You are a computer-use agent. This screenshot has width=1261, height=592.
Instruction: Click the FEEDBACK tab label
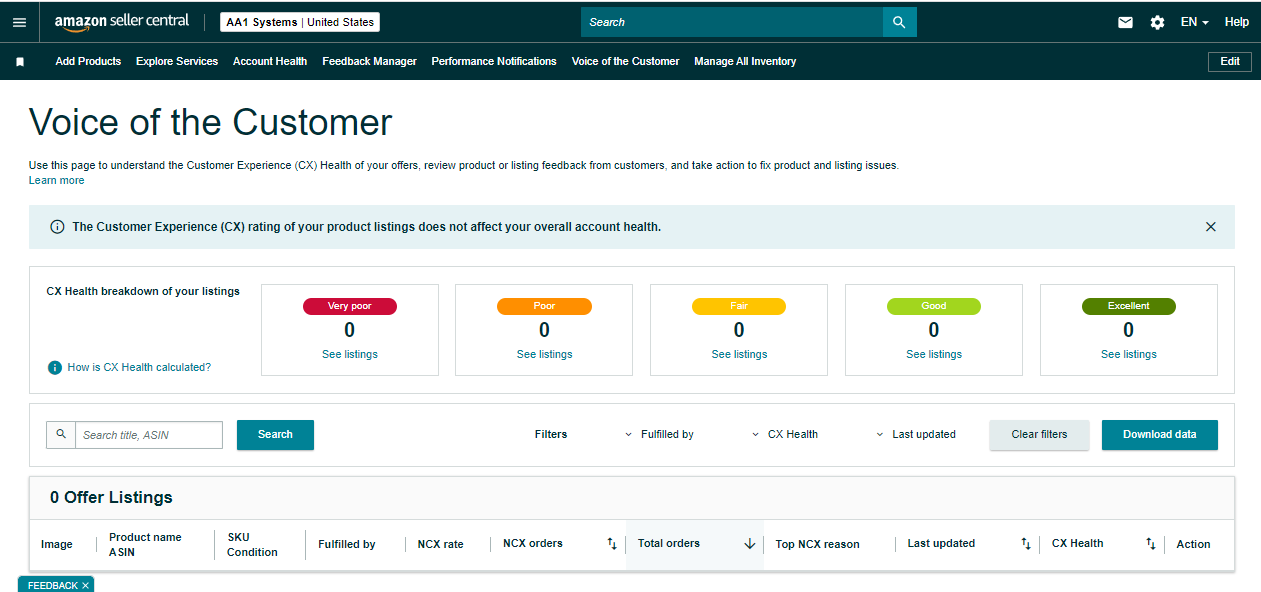pyautogui.click(x=52, y=585)
